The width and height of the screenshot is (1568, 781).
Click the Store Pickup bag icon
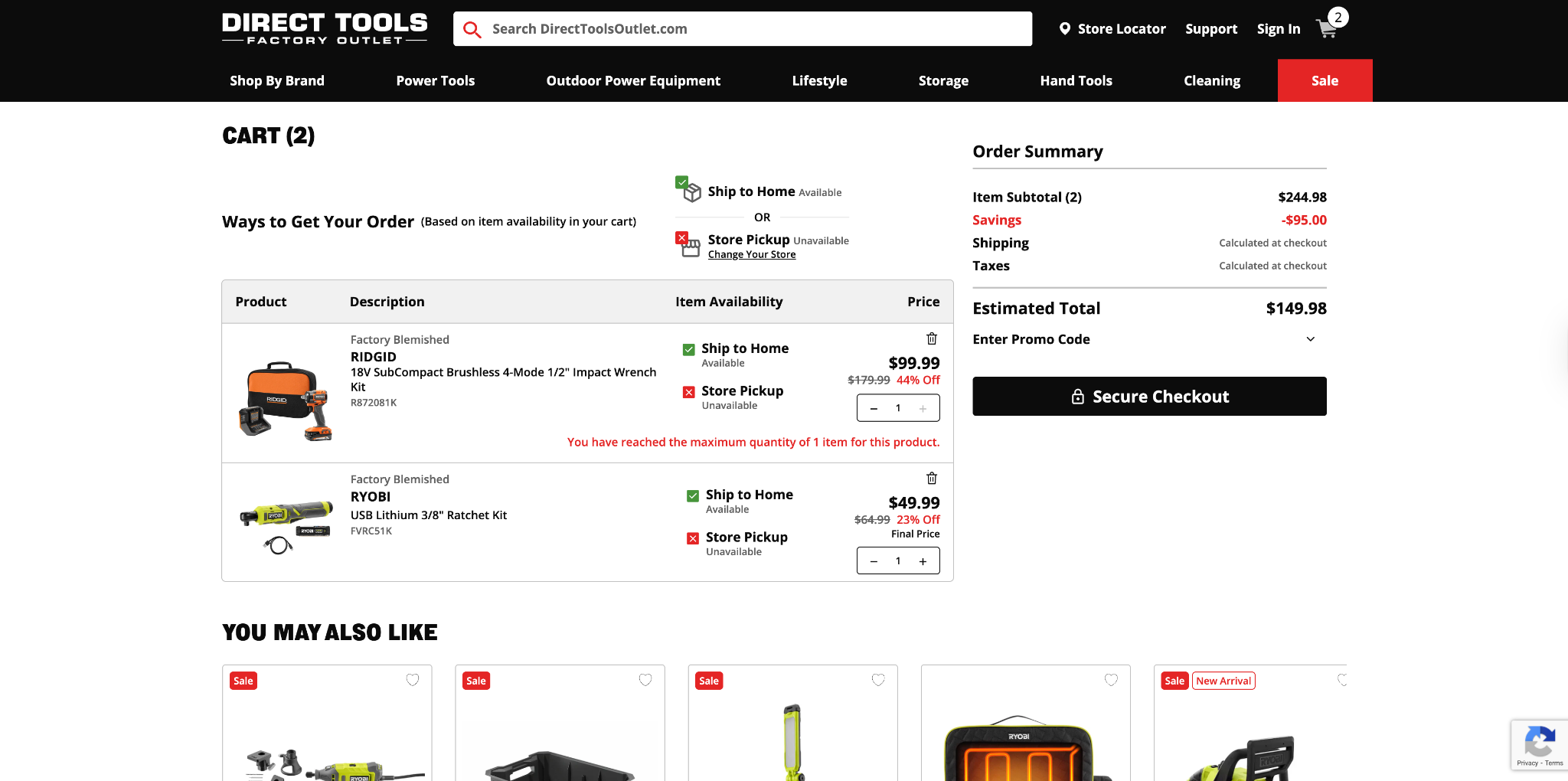tap(689, 246)
